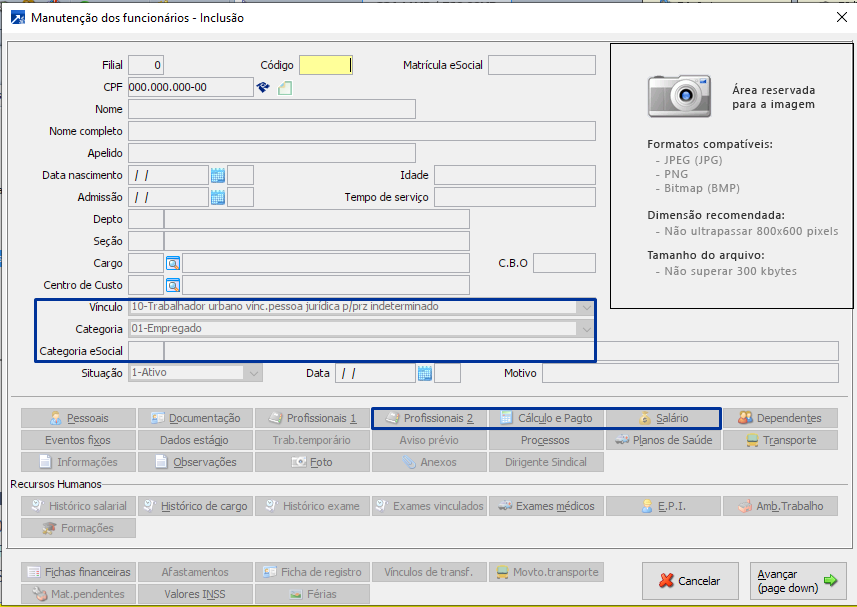Open Exames médicos button
Viewport: 857px width, 607px height.
pos(546,506)
